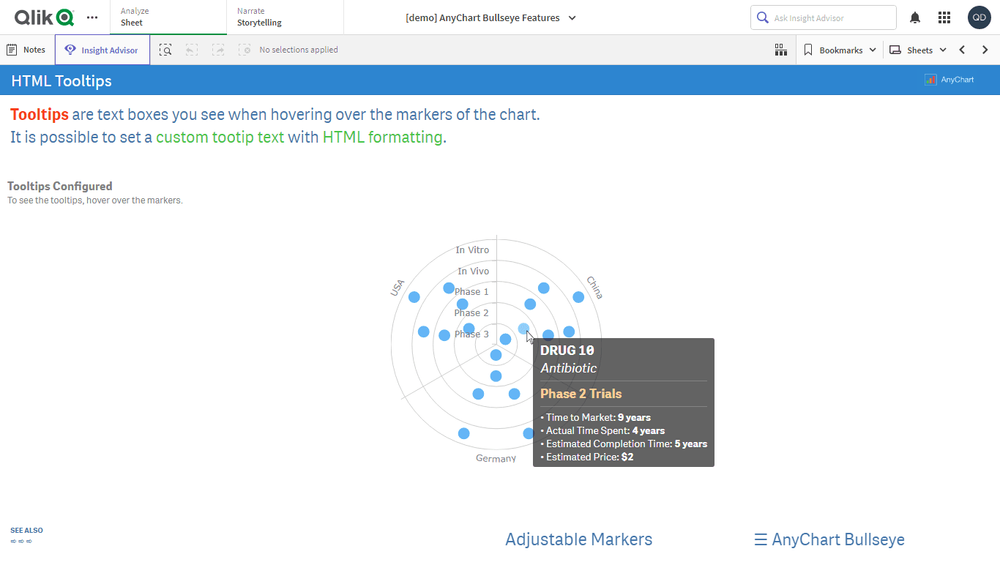
Task: Switch to the Narrate Storytelling tab
Action: (x=284, y=17)
